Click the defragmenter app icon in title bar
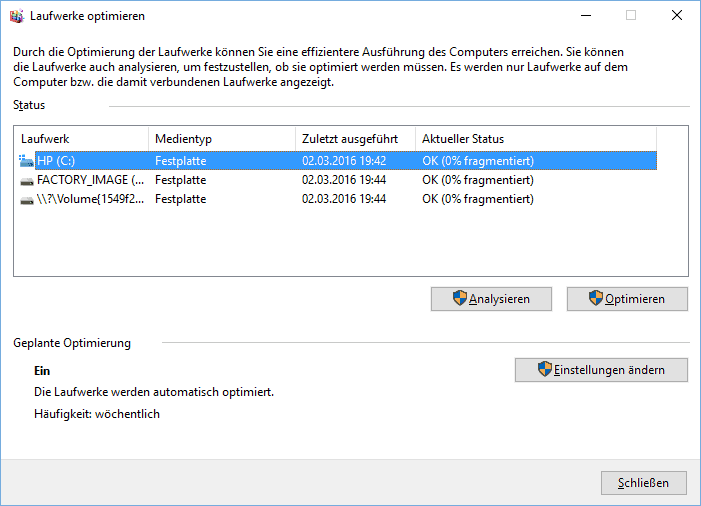 pyautogui.click(x=17, y=16)
